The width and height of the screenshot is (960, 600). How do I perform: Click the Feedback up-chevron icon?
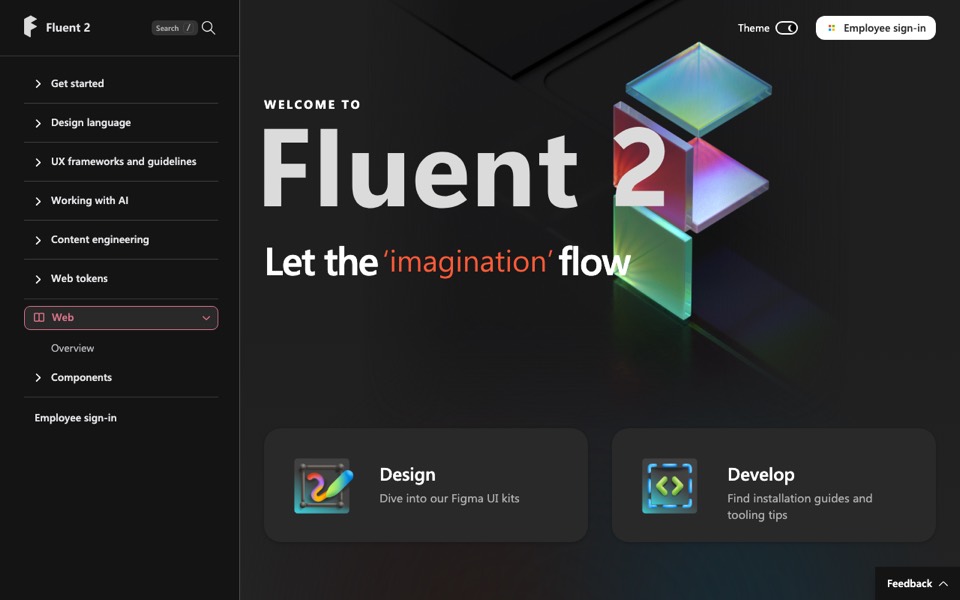click(x=943, y=584)
